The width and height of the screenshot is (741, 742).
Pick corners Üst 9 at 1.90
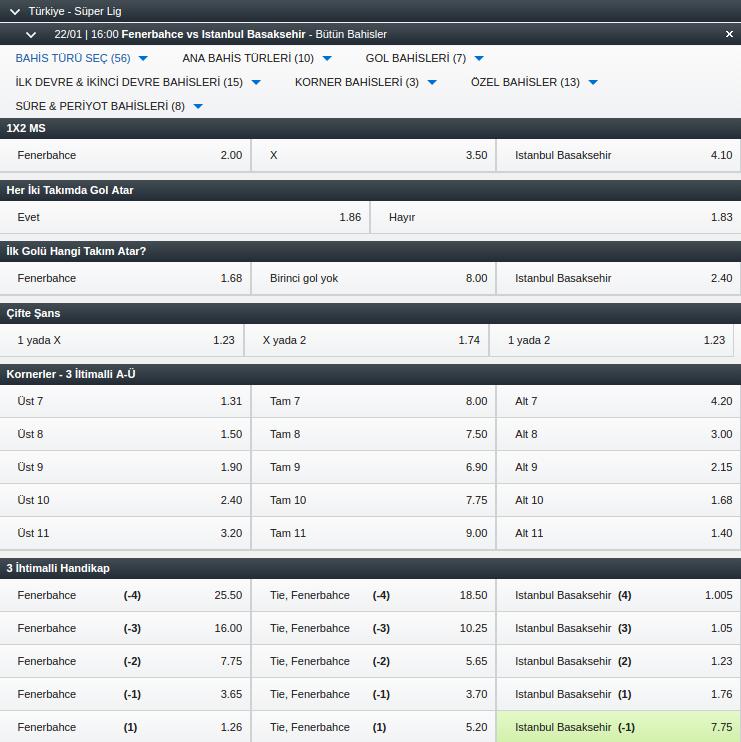[x=125, y=467]
